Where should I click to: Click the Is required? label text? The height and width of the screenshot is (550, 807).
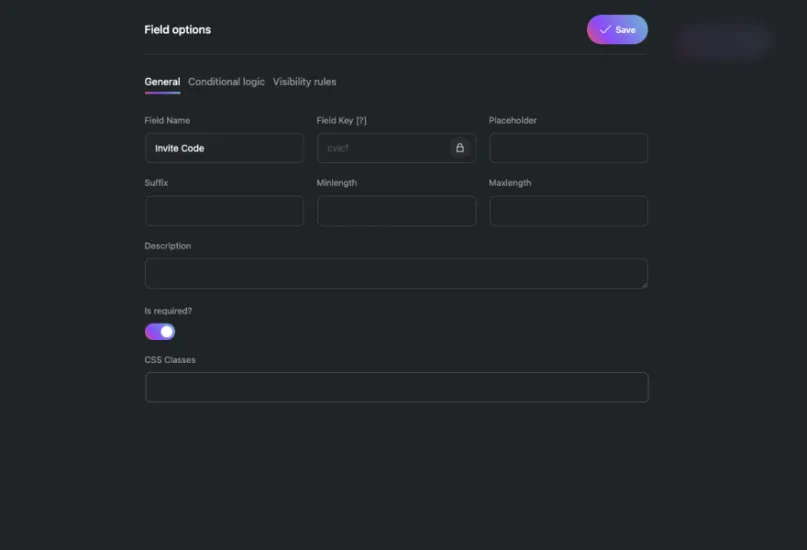pos(168,311)
